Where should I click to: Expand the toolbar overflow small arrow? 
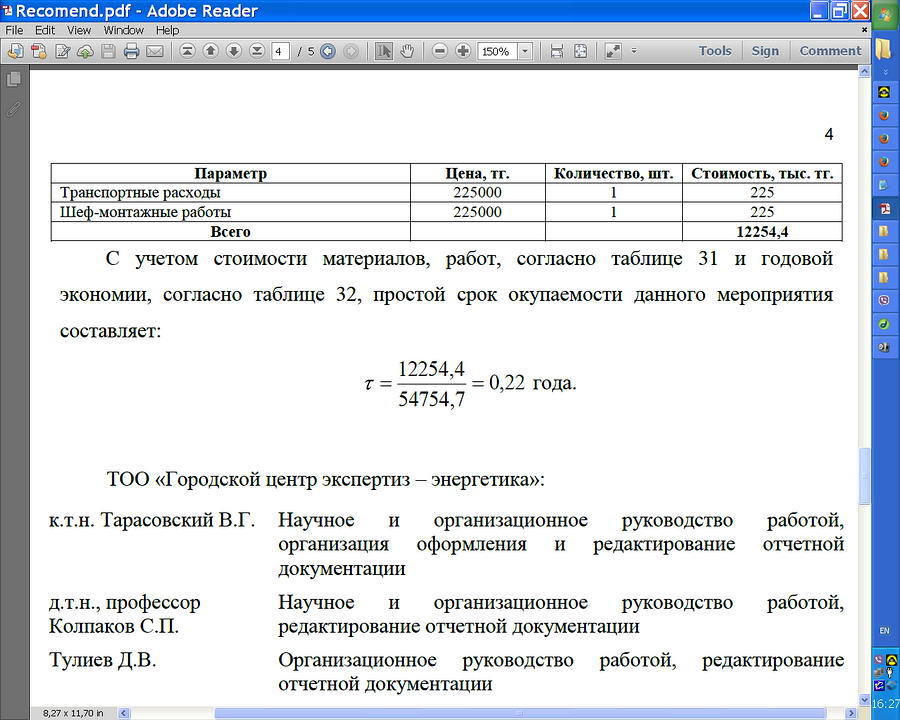pyautogui.click(x=634, y=51)
